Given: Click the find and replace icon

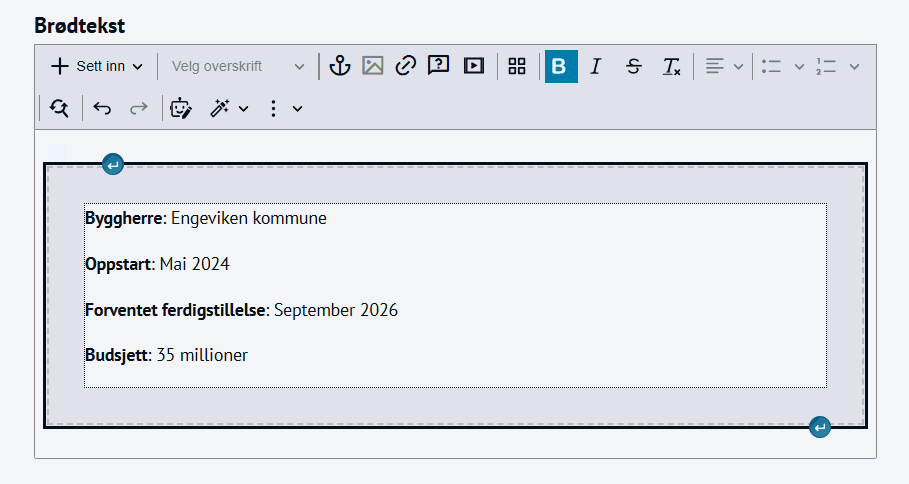Looking at the screenshot, I should (59, 109).
